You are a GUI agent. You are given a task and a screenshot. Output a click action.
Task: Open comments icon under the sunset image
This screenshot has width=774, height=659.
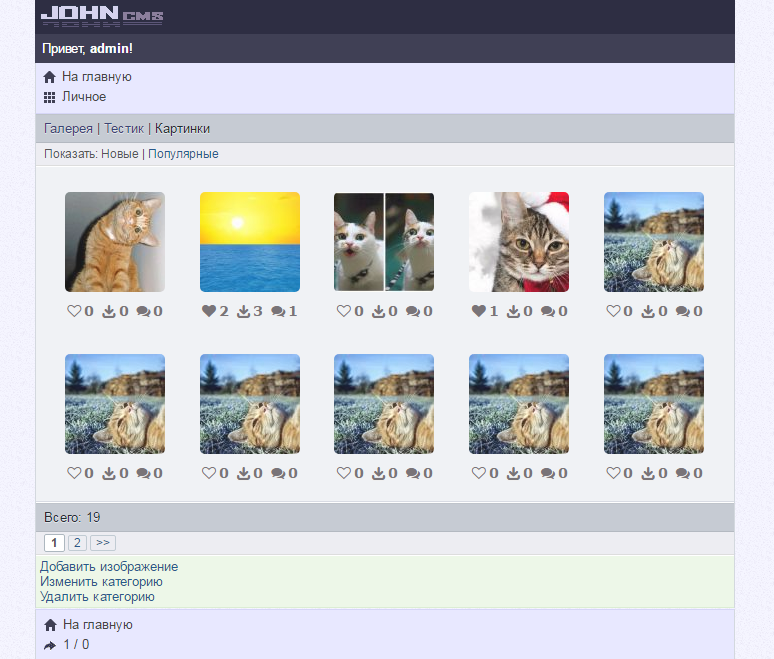[278, 312]
